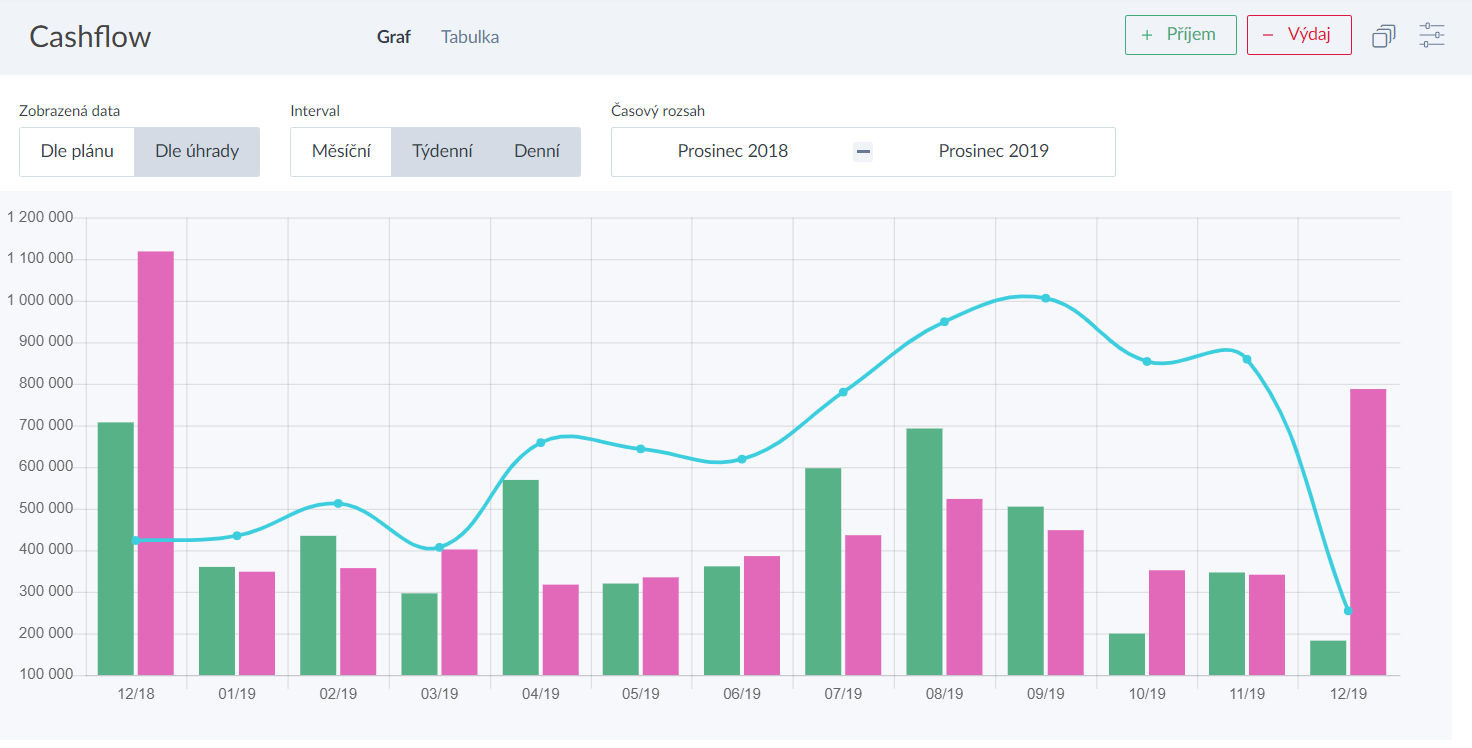Choose the Měsíční interval
Image resolution: width=1472 pixels, height=748 pixels.
(341, 152)
